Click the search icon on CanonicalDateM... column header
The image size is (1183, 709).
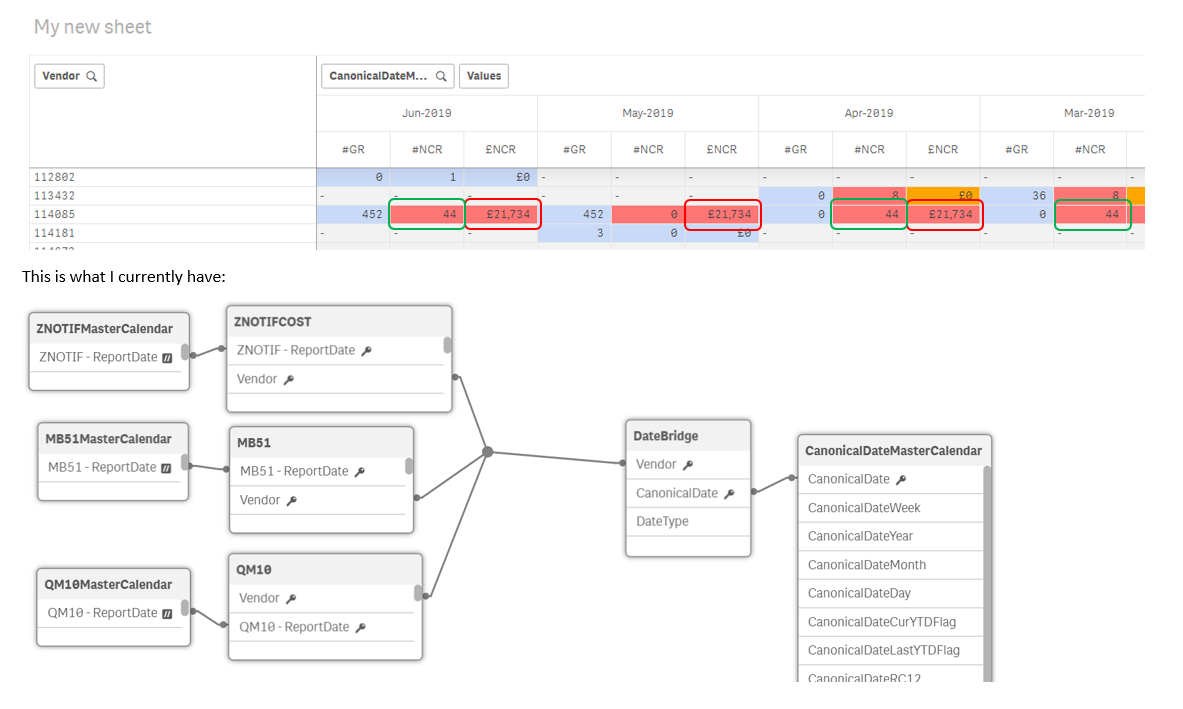tap(440, 75)
